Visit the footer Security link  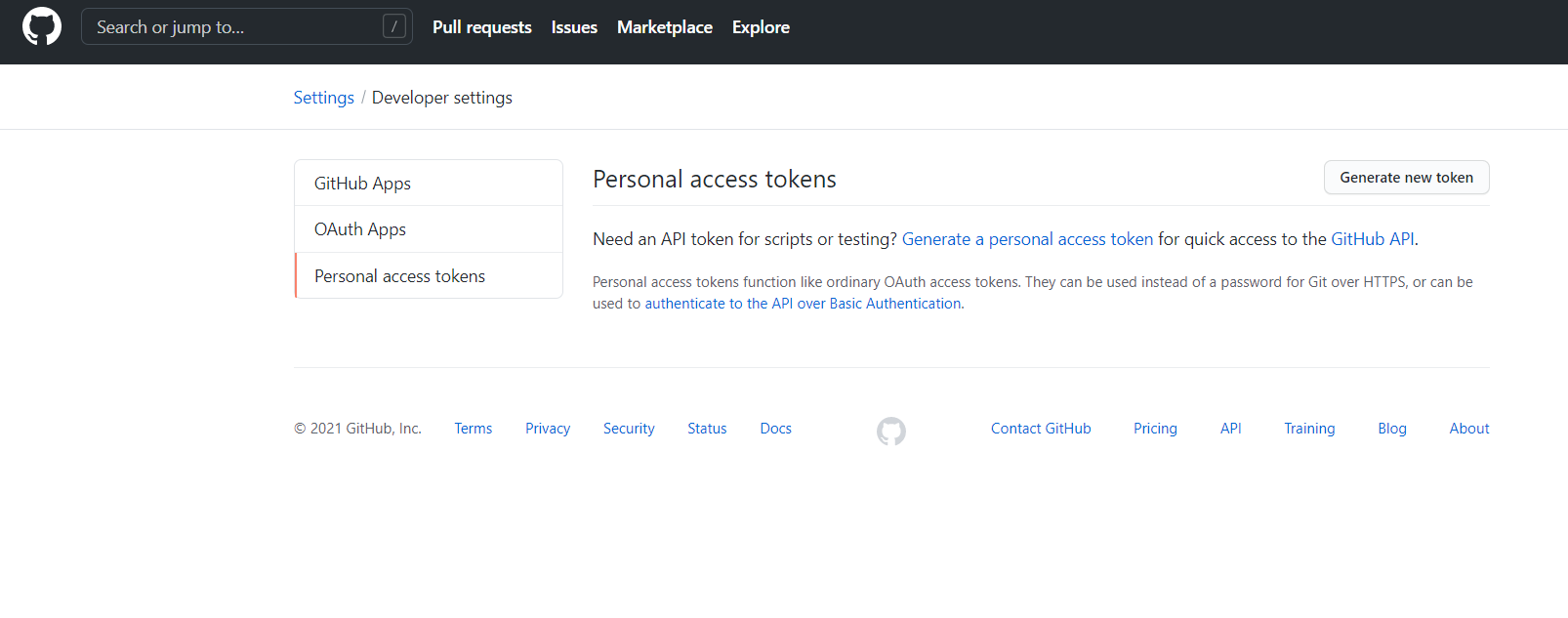pos(629,429)
